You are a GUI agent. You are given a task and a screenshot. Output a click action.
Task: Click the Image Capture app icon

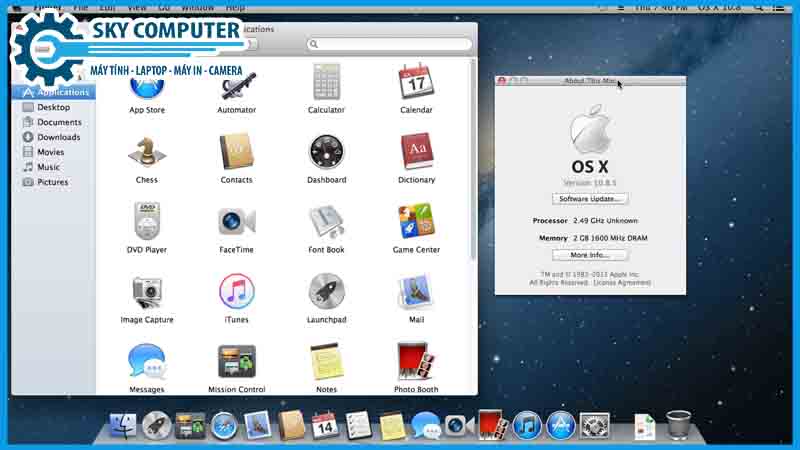coord(146,292)
